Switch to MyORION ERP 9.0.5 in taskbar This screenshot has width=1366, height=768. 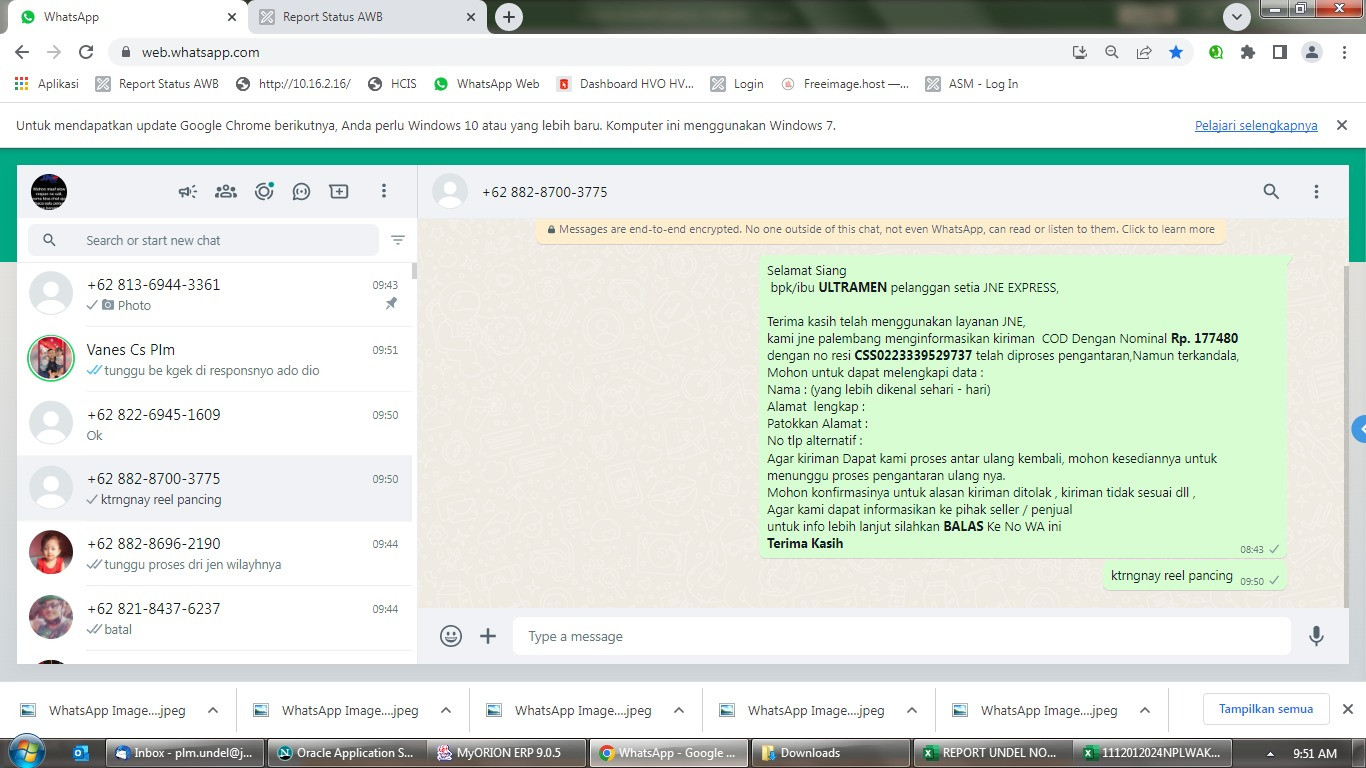(505, 753)
